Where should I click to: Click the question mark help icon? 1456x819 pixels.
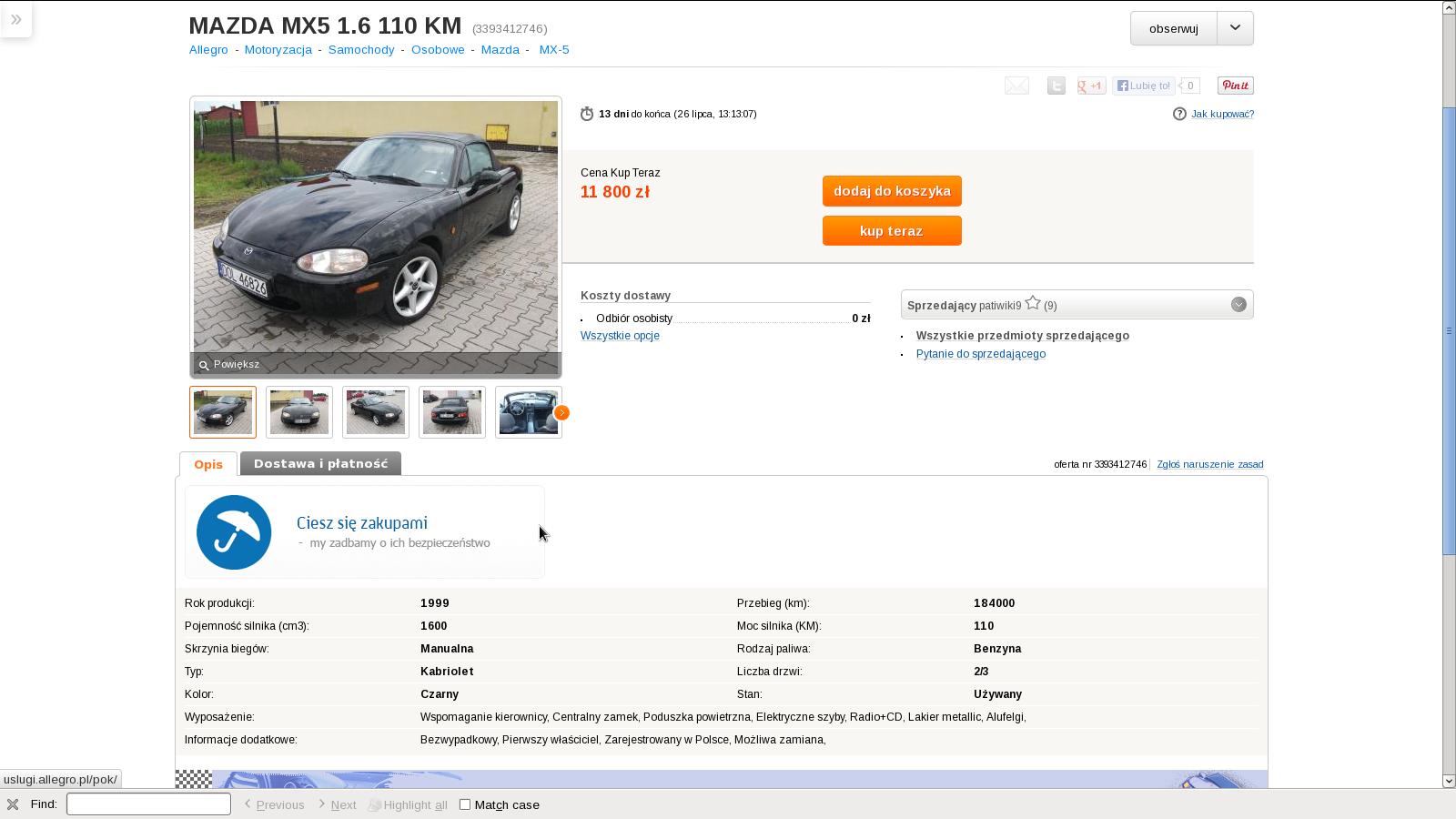(x=1179, y=114)
